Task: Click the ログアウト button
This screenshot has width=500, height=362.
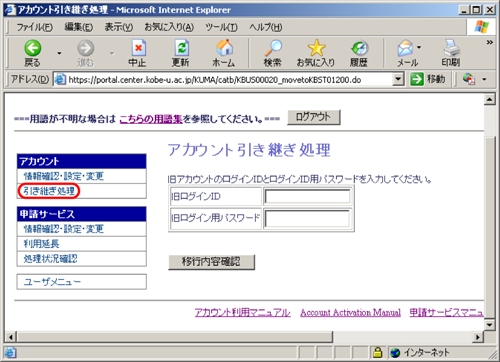Action: (x=314, y=117)
